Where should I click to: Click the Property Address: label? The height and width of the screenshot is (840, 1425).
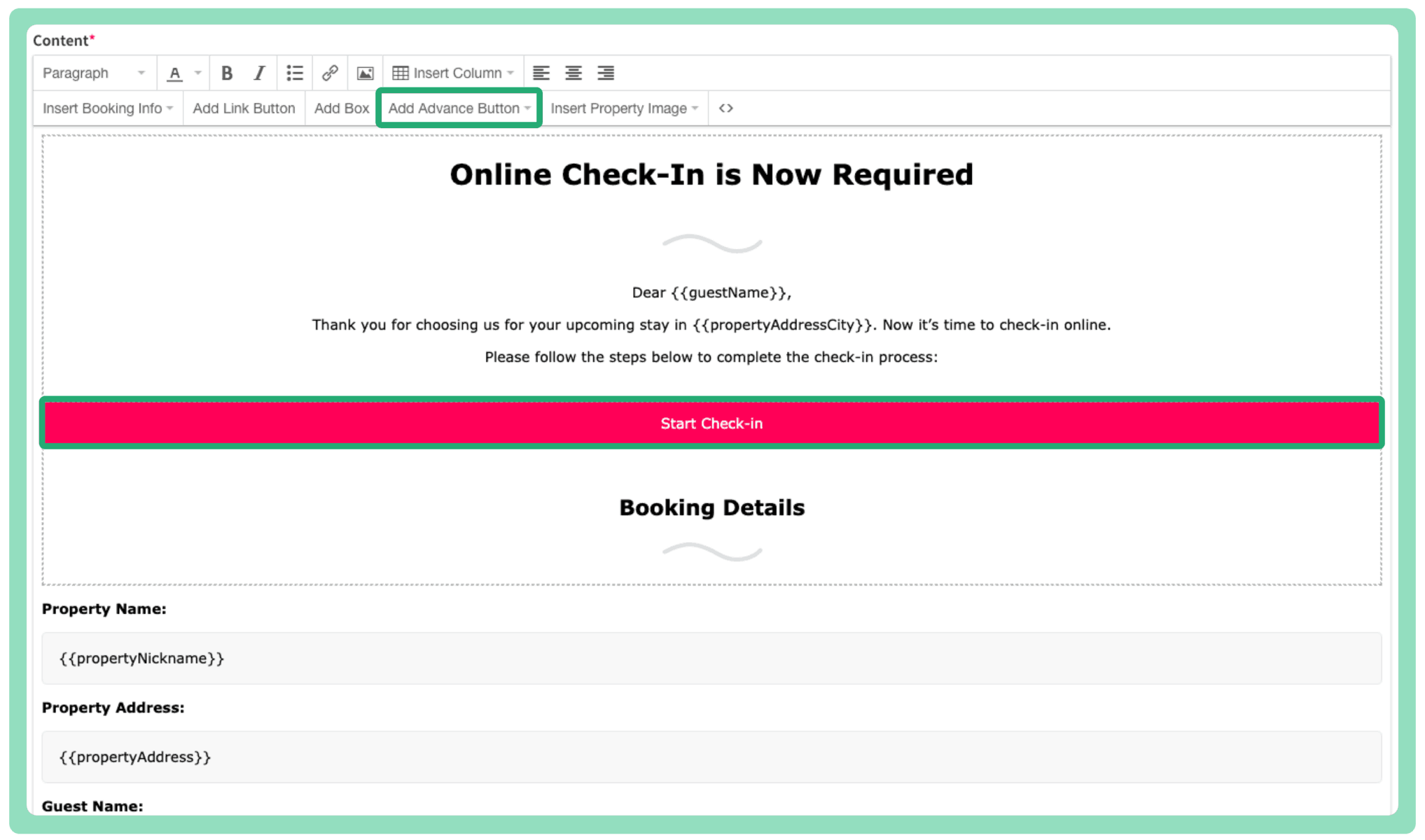(113, 708)
